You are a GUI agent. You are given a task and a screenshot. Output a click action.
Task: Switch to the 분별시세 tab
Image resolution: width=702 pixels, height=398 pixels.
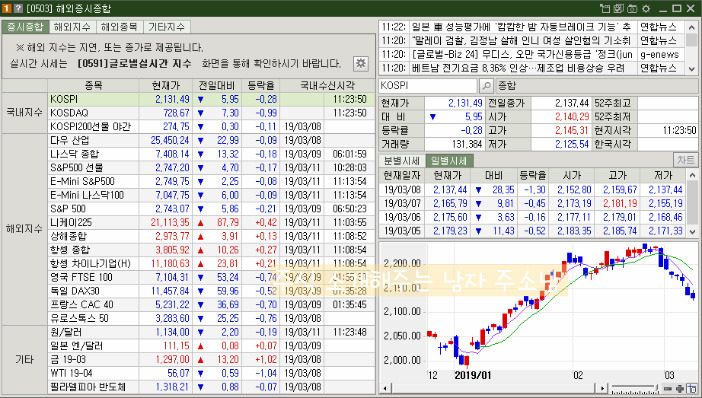click(402, 160)
